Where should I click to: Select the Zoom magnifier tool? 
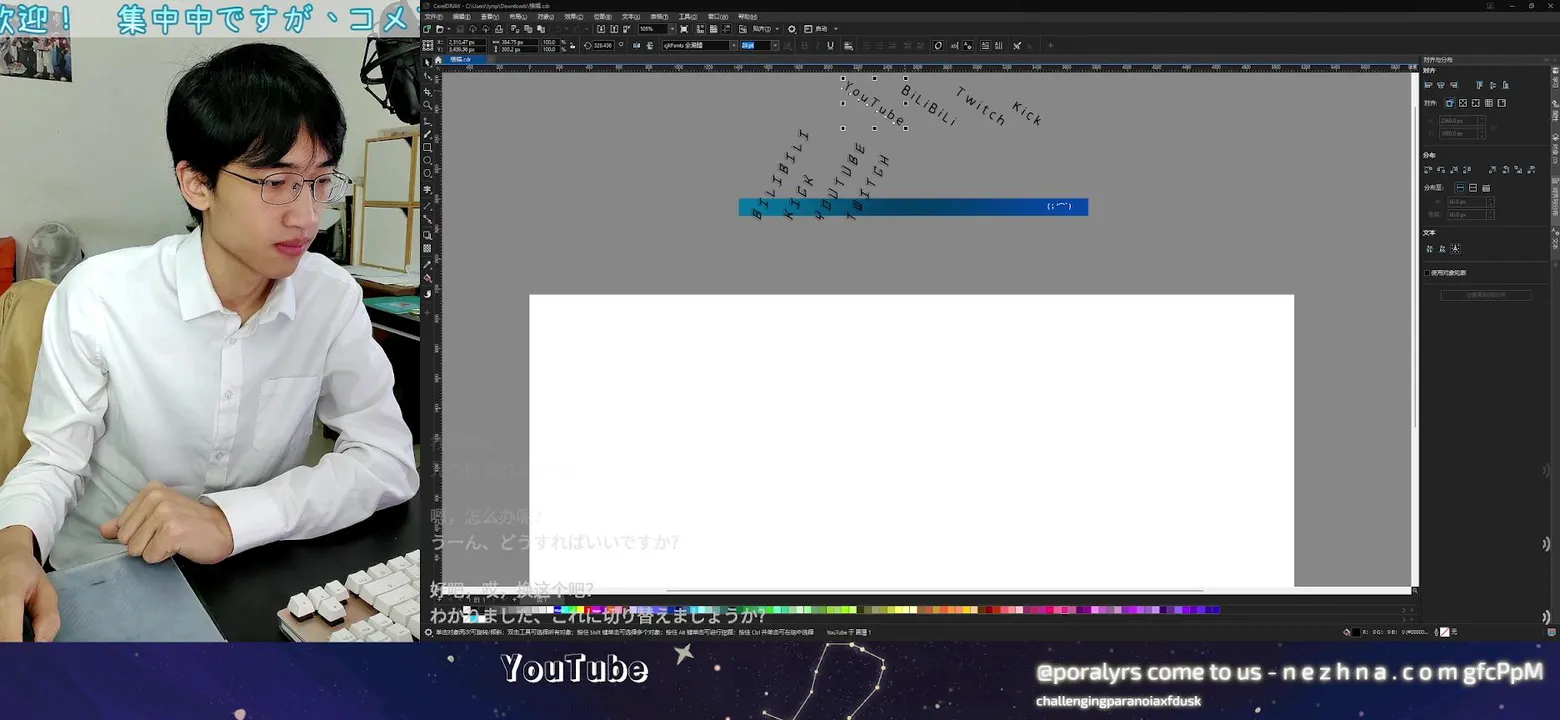pos(428,105)
